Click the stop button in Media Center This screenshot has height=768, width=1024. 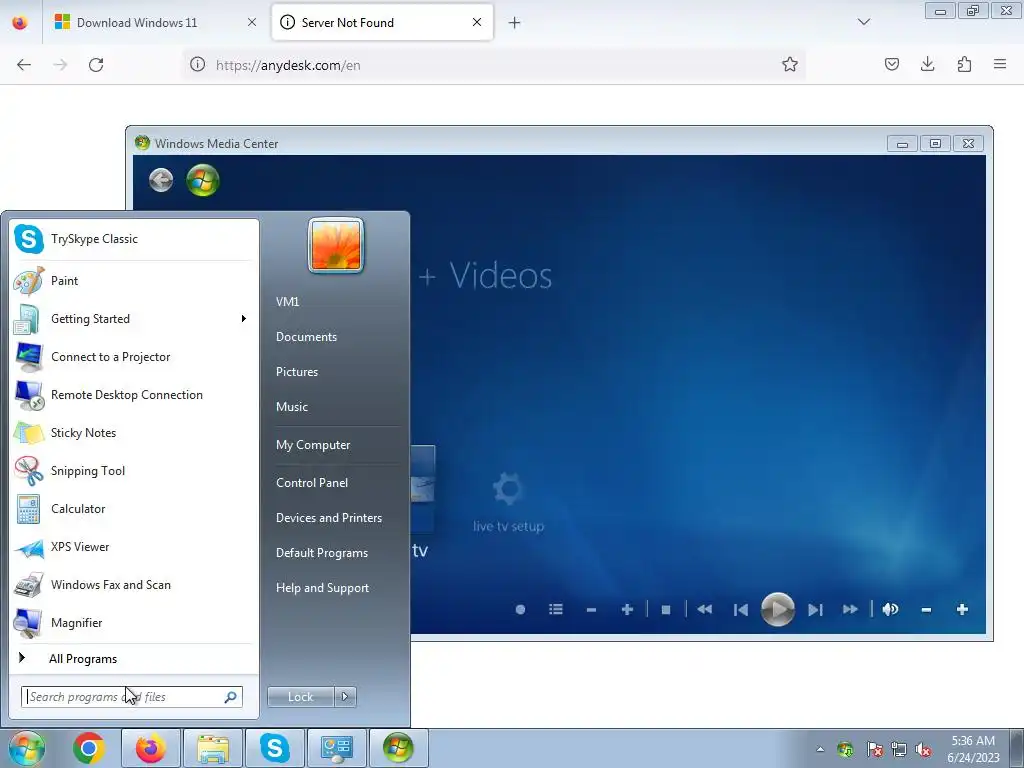tap(666, 609)
